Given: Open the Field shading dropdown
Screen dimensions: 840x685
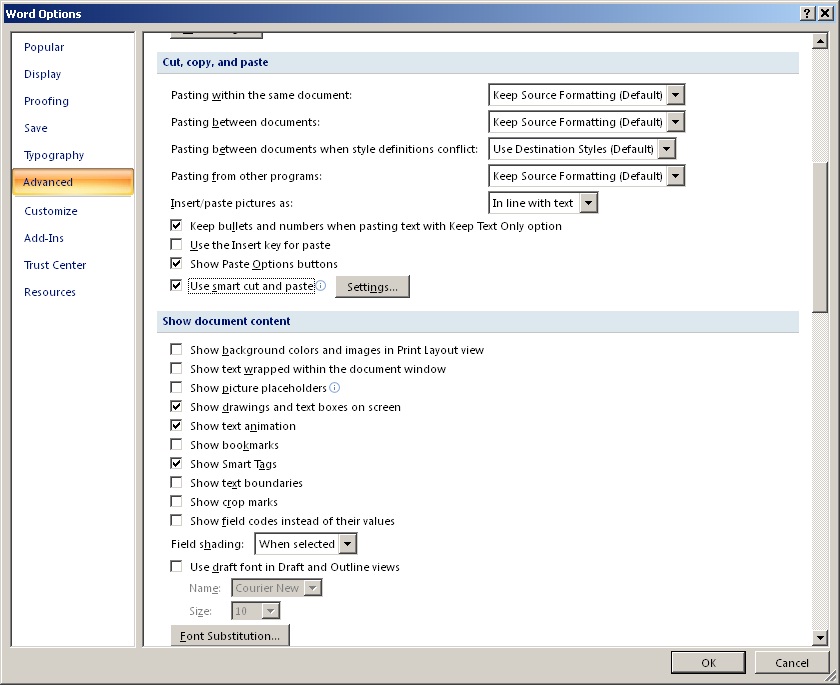Looking at the screenshot, I should [348, 544].
